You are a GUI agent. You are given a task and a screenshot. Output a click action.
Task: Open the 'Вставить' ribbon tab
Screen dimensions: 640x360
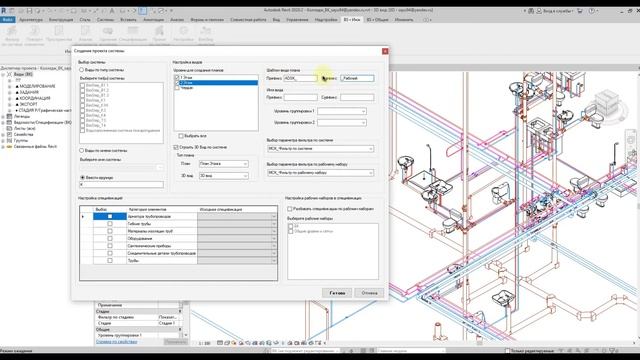128,20
